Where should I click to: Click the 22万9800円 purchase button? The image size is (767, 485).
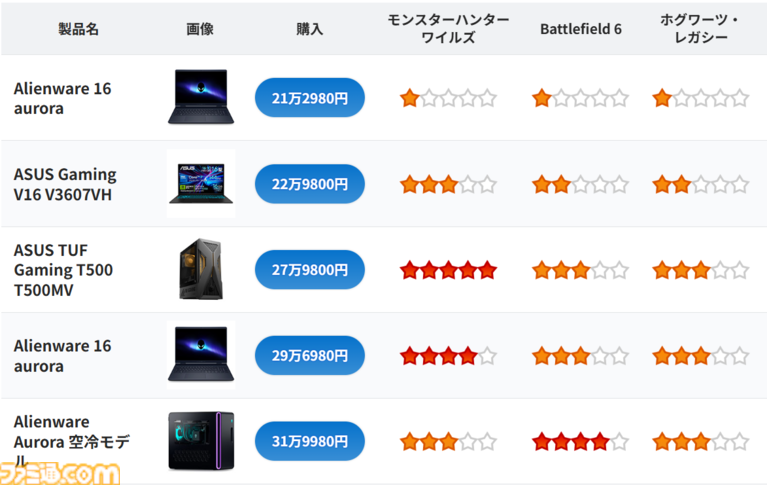coord(309,184)
